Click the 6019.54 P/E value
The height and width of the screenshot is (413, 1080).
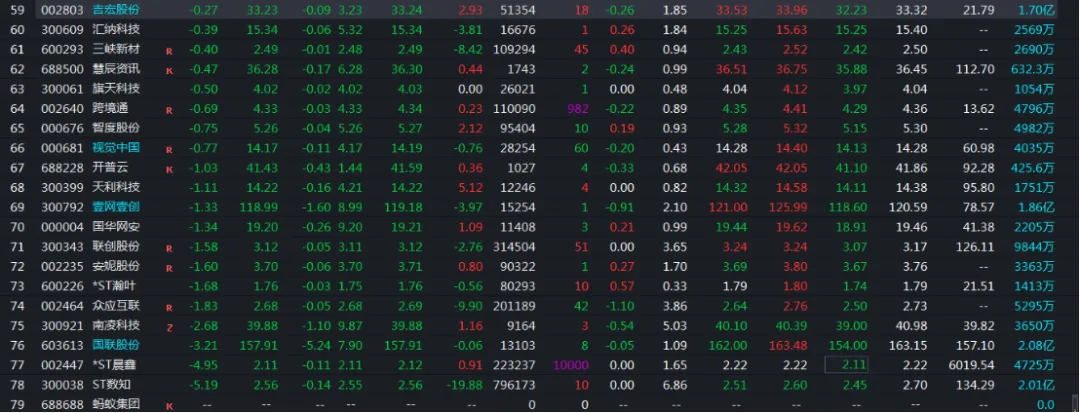tap(970, 365)
